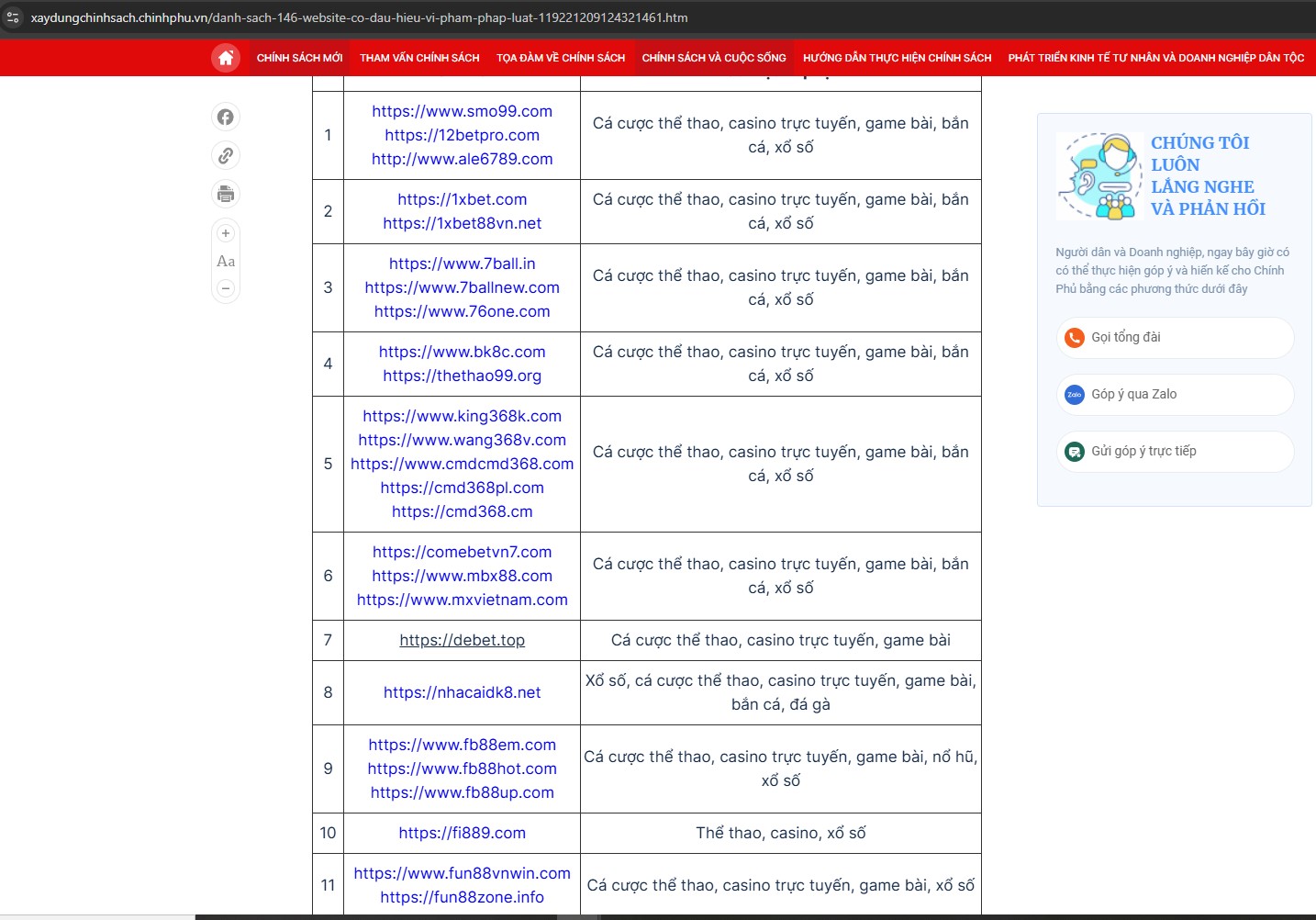Open the CHÍNH SÁCH MỚI menu
This screenshot has width=1316, height=920.
(299, 58)
